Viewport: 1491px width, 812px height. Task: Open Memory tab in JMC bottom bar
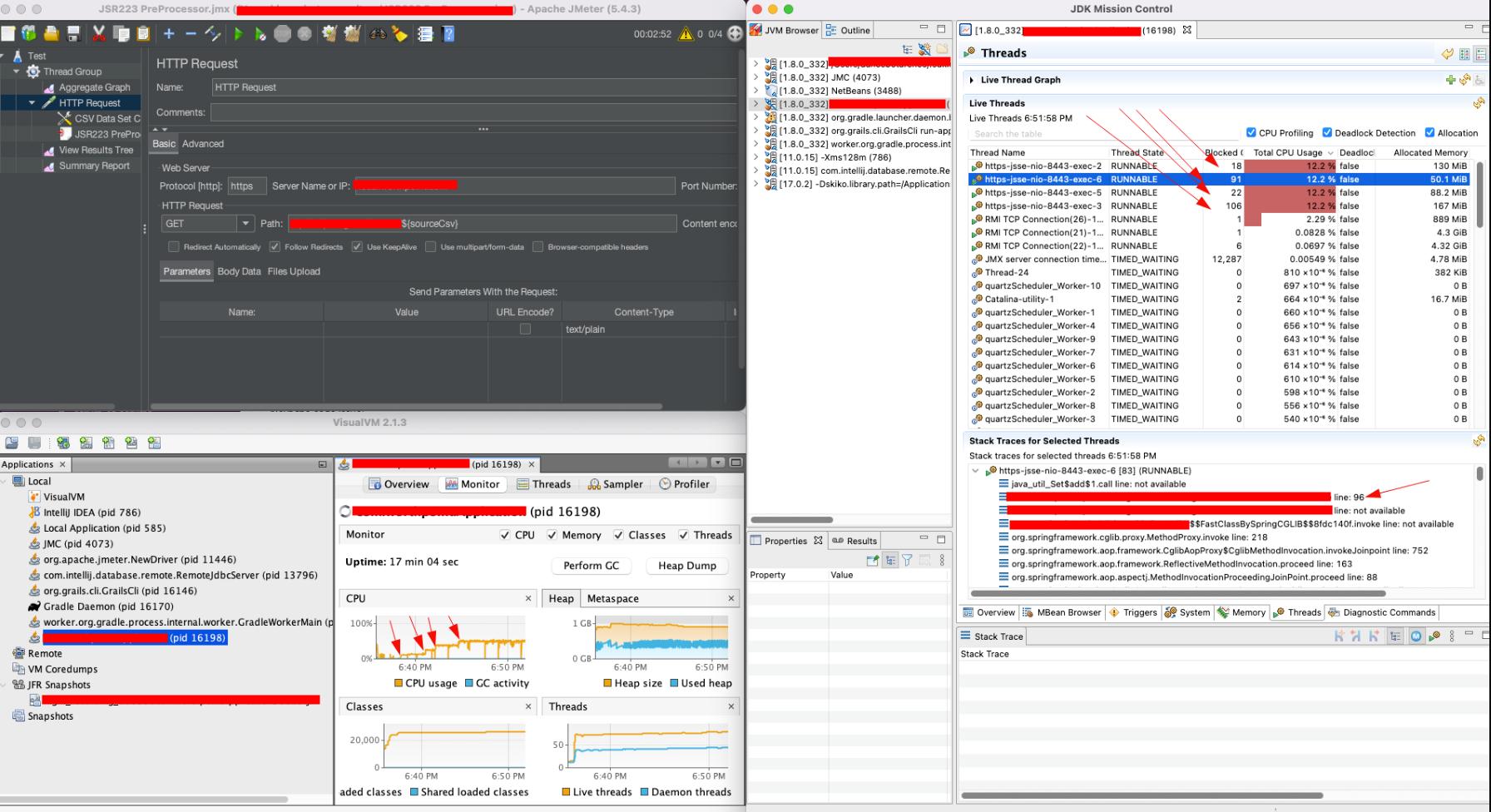click(x=1241, y=612)
